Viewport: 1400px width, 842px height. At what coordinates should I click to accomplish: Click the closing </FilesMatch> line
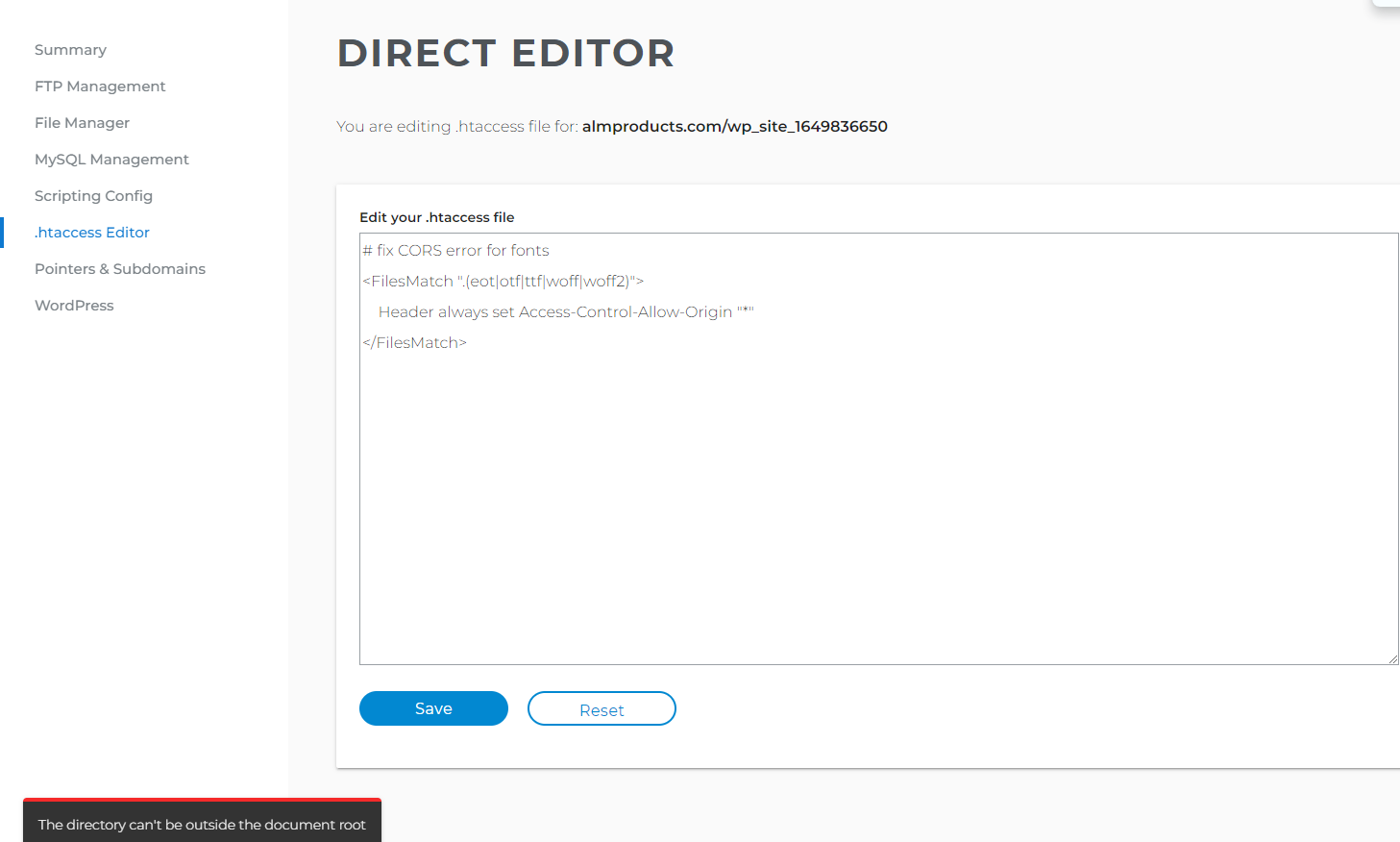[x=415, y=342]
